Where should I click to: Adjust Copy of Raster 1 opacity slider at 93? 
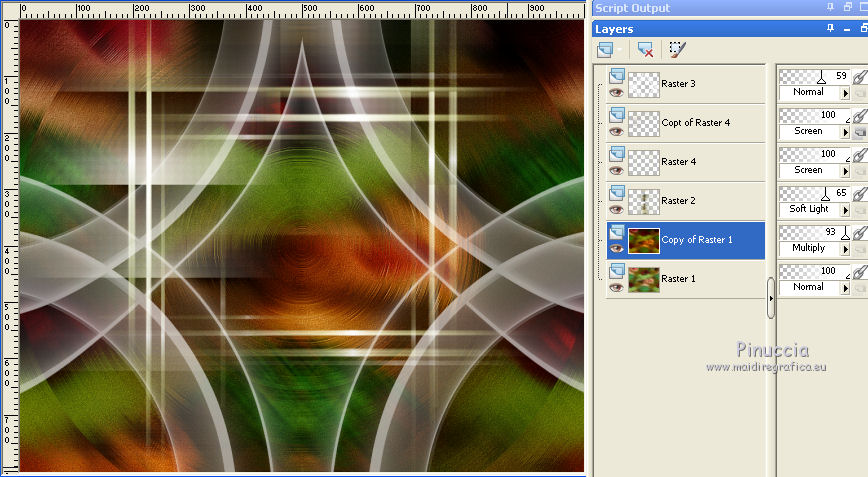pyautogui.click(x=845, y=232)
